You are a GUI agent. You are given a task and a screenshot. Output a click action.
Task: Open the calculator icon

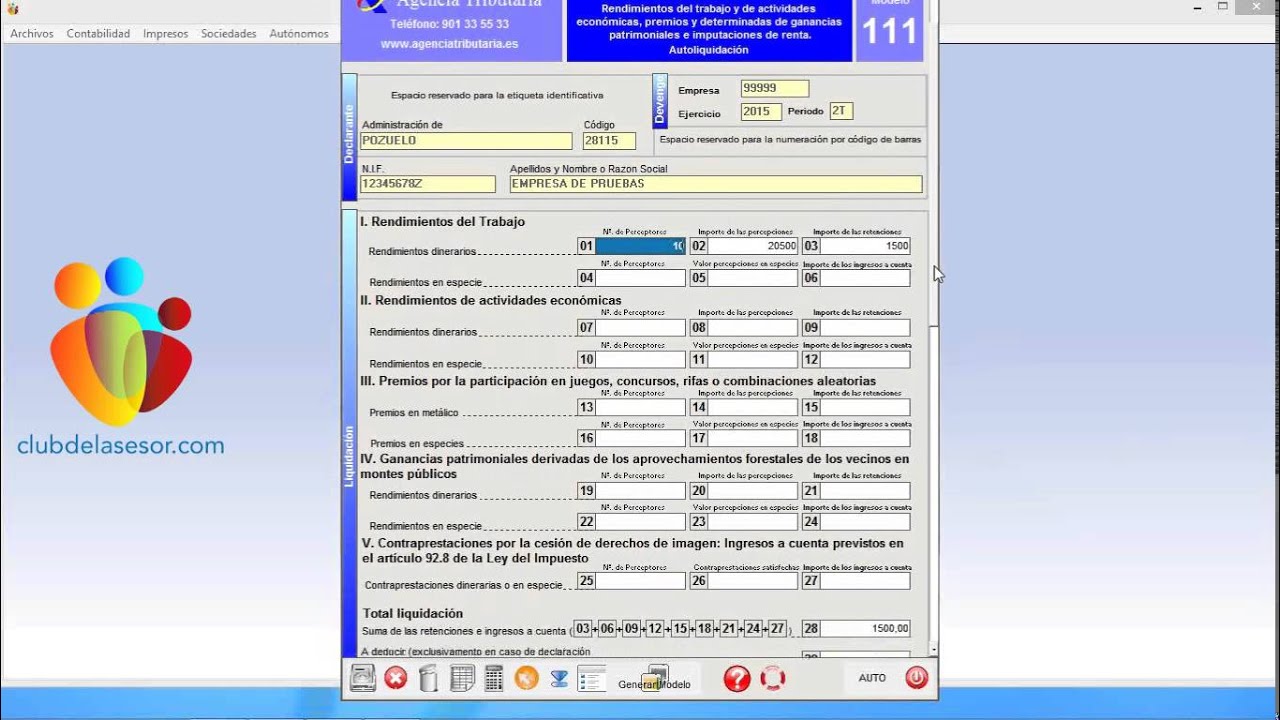coord(493,678)
